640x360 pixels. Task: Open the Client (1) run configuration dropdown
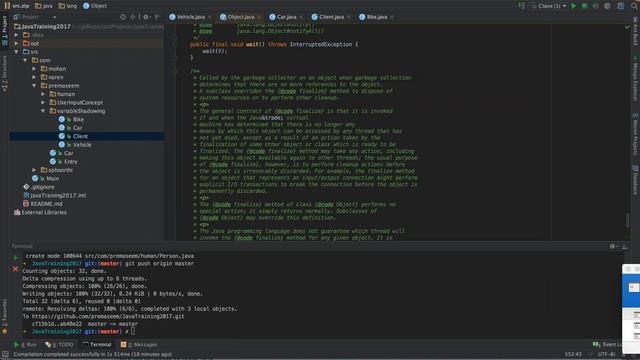pos(549,6)
